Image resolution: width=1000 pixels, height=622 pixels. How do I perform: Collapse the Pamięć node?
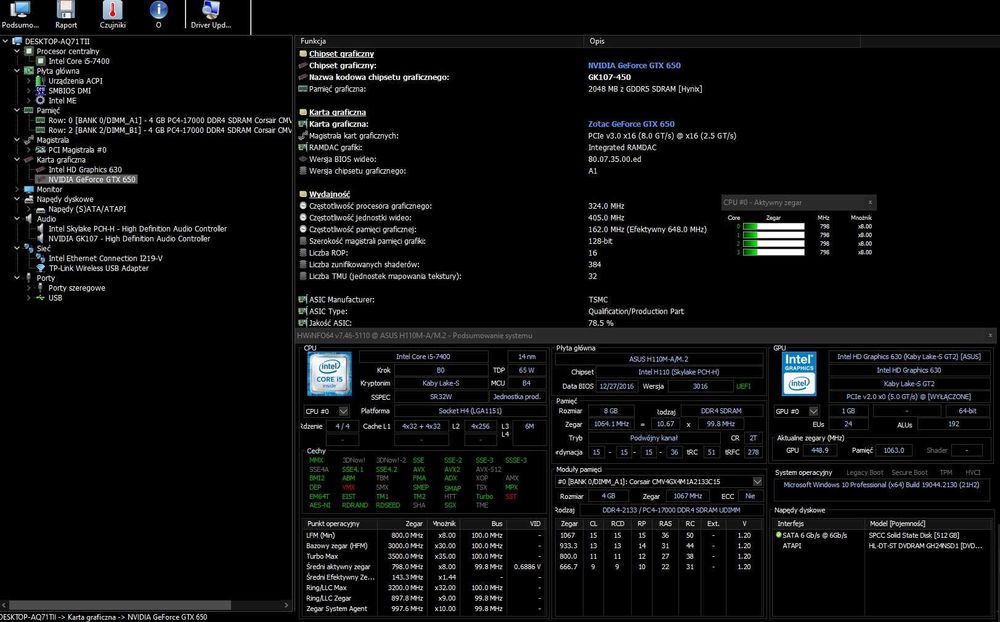(x=17, y=110)
